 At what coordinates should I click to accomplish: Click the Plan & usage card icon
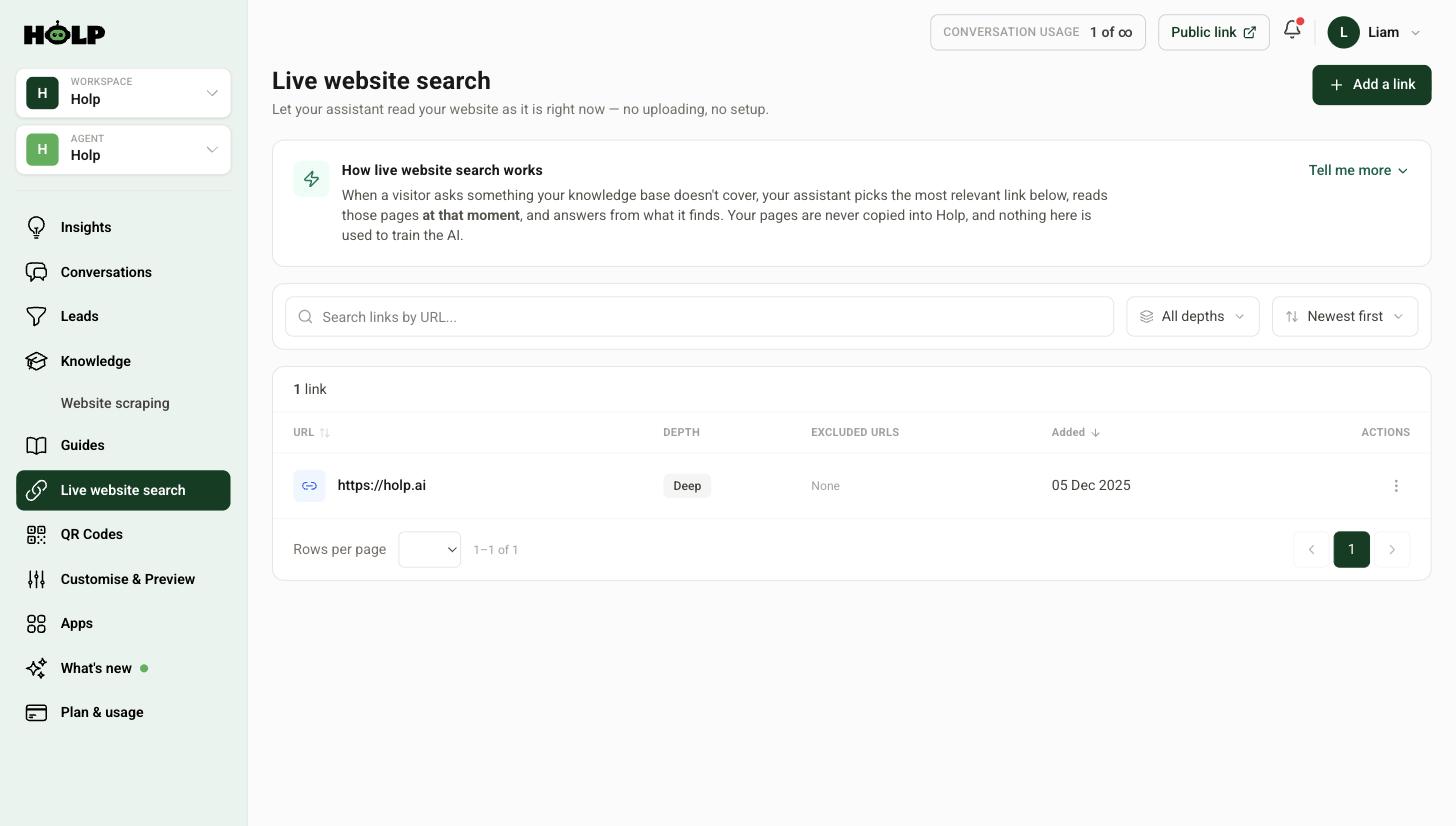click(36, 713)
